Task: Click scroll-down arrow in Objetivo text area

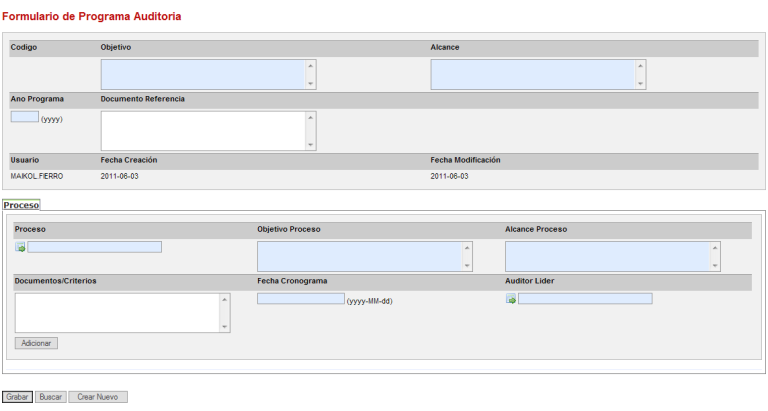Action: point(310,84)
